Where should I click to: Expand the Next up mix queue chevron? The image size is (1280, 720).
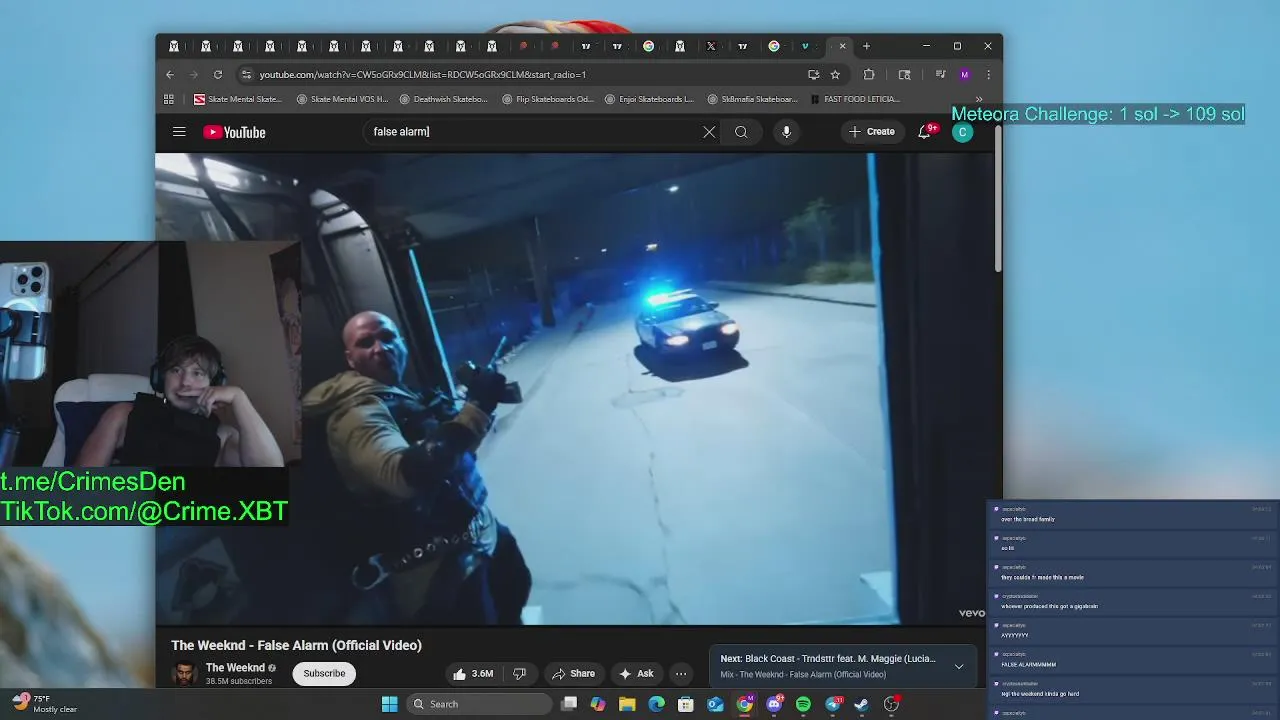pos(958,666)
